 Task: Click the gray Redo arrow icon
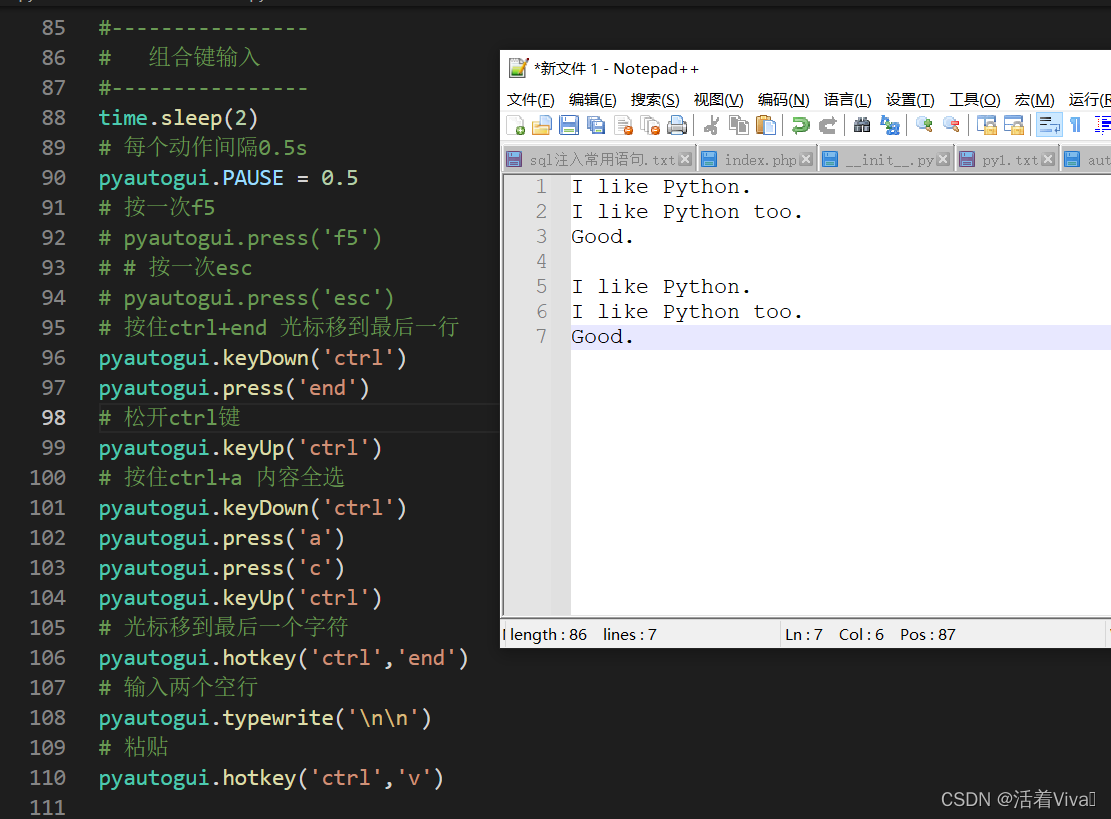(x=827, y=125)
